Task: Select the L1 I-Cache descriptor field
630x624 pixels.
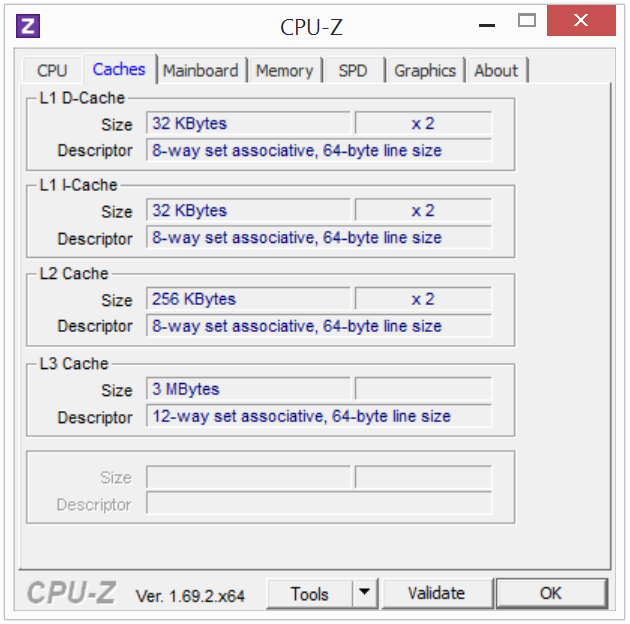Action: (319, 238)
